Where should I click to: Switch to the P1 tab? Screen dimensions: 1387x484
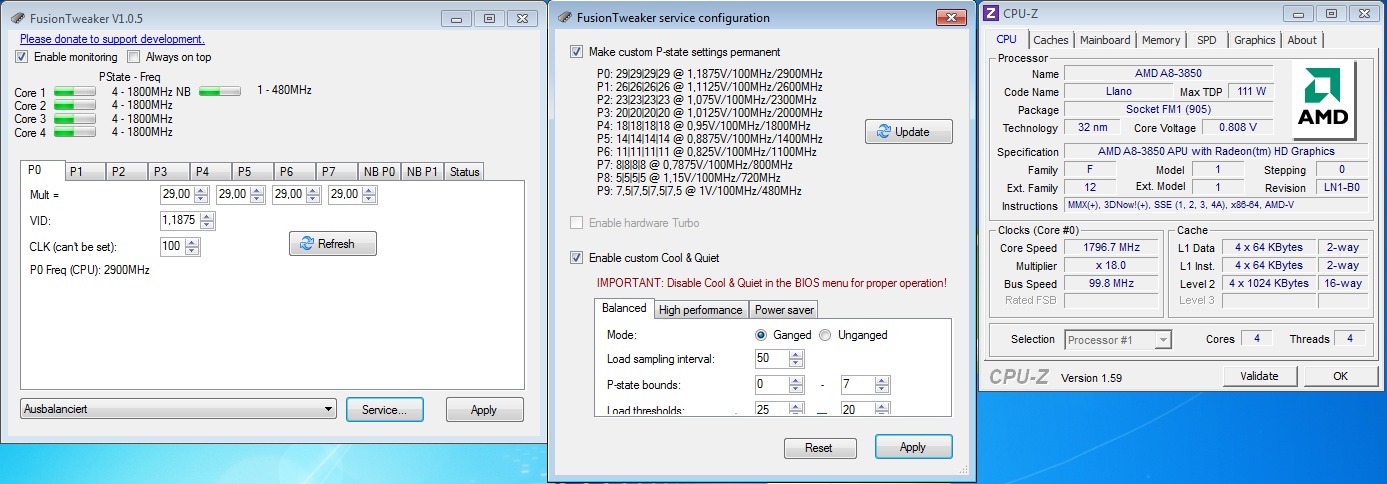86,172
